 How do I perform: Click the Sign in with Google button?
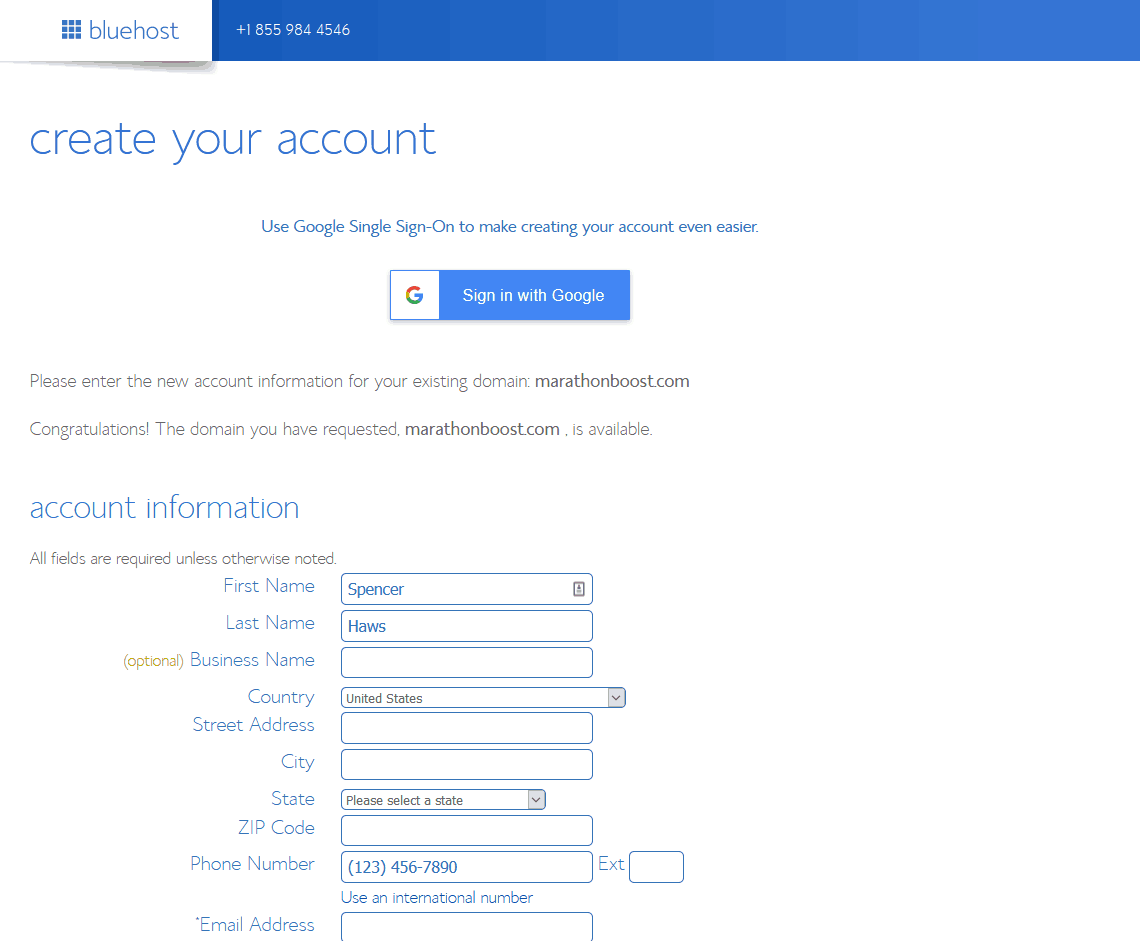(x=510, y=295)
